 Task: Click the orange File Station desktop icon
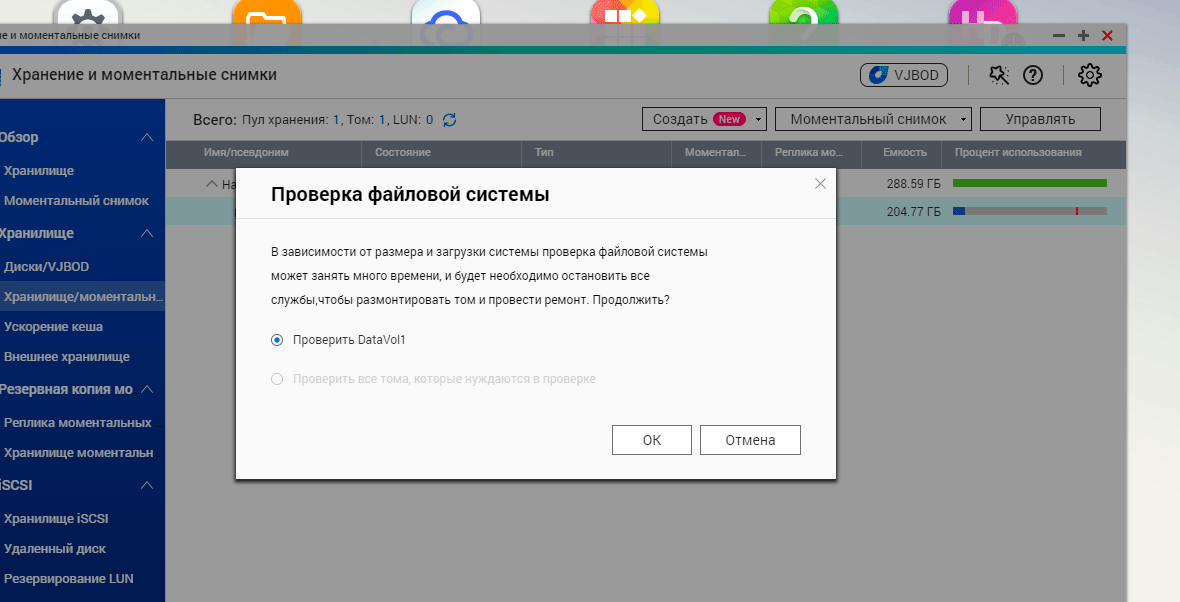click(266, 22)
